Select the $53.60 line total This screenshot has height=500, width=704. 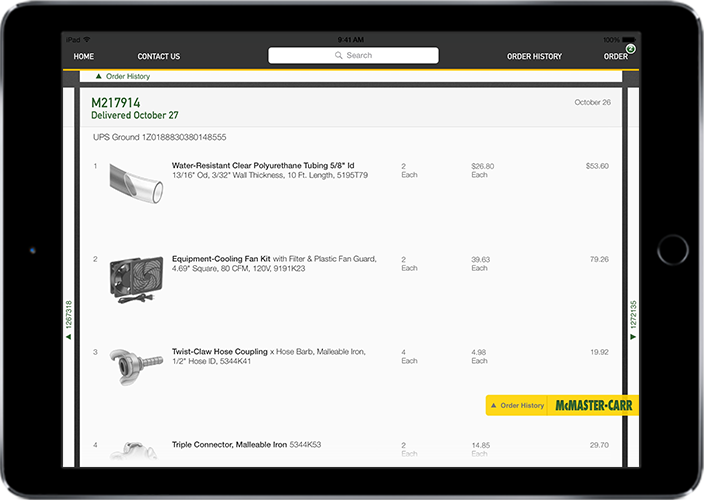point(597,166)
